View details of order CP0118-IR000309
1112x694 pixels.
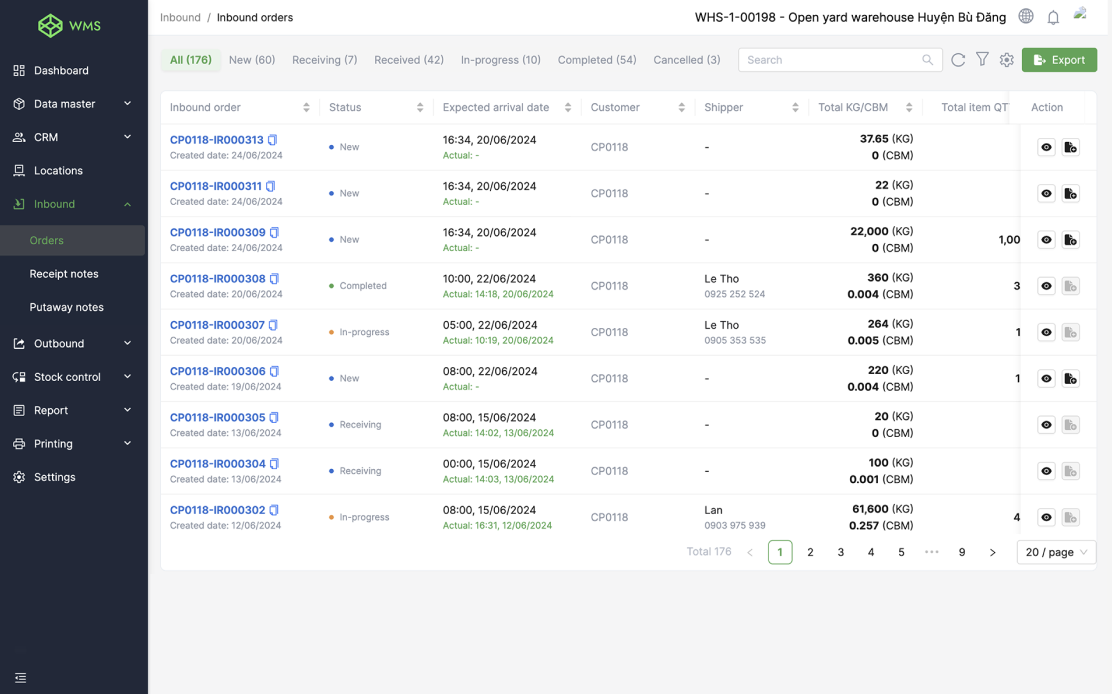pyautogui.click(x=1046, y=240)
